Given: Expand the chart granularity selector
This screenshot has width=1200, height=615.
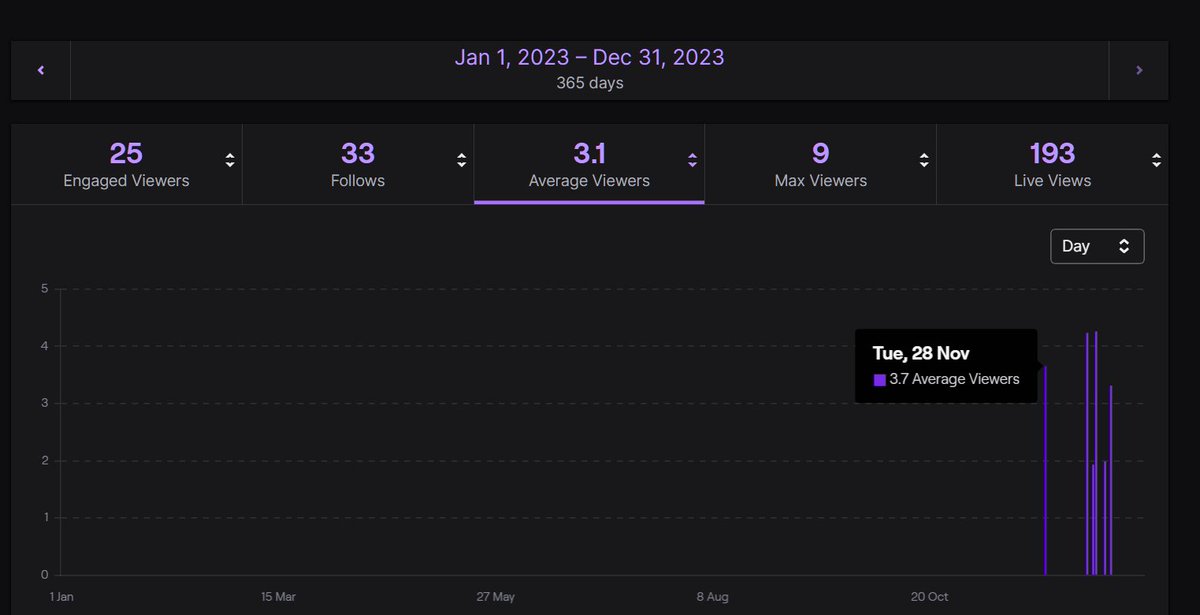Looking at the screenshot, I should pyautogui.click(x=1097, y=245).
